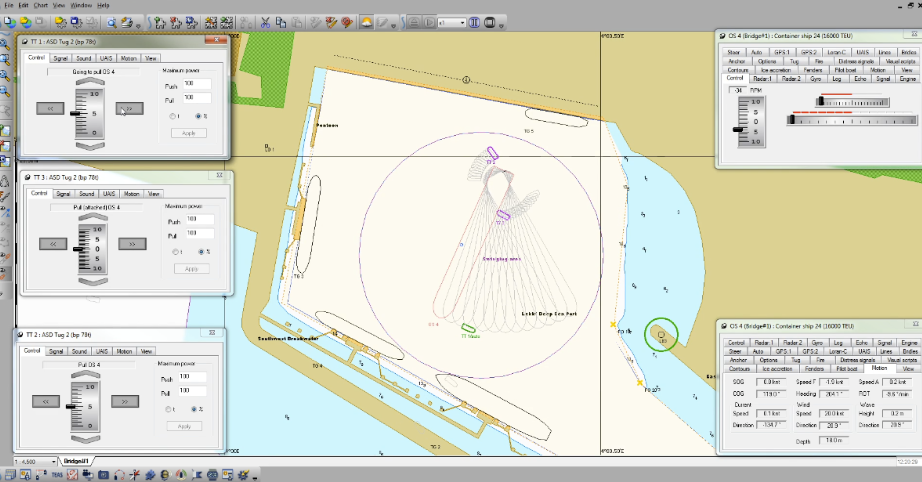Click the Cut scissors icon in toolbar

pos(266,20)
